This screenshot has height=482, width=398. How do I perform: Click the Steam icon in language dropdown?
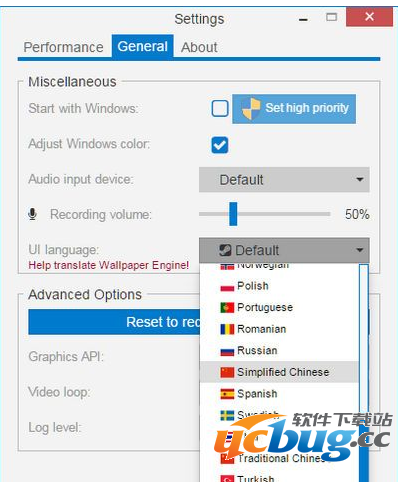(x=225, y=250)
